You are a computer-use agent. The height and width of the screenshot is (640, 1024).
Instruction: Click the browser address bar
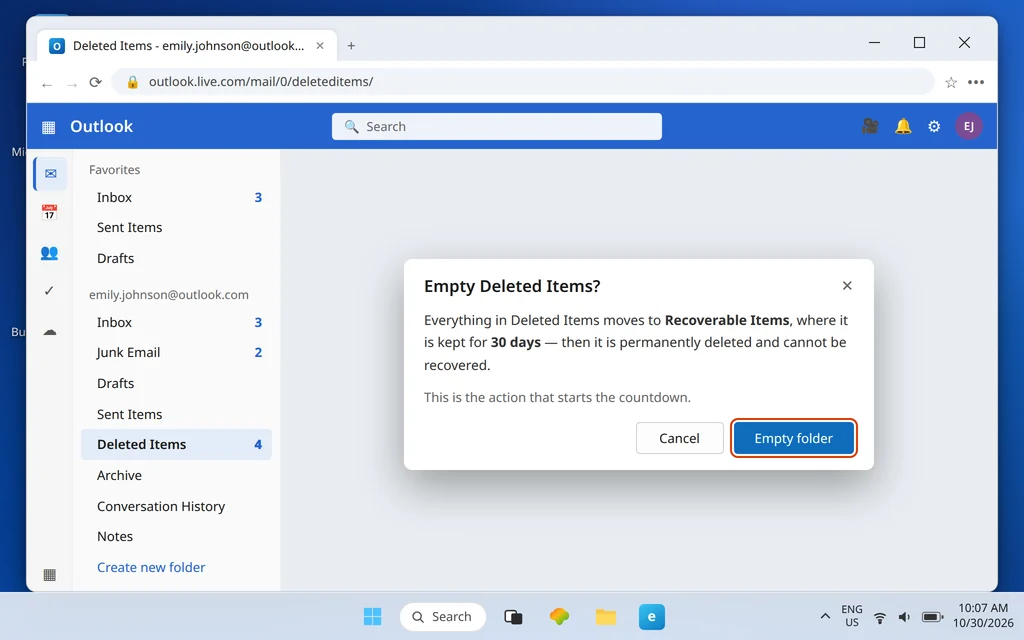click(x=522, y=82)
